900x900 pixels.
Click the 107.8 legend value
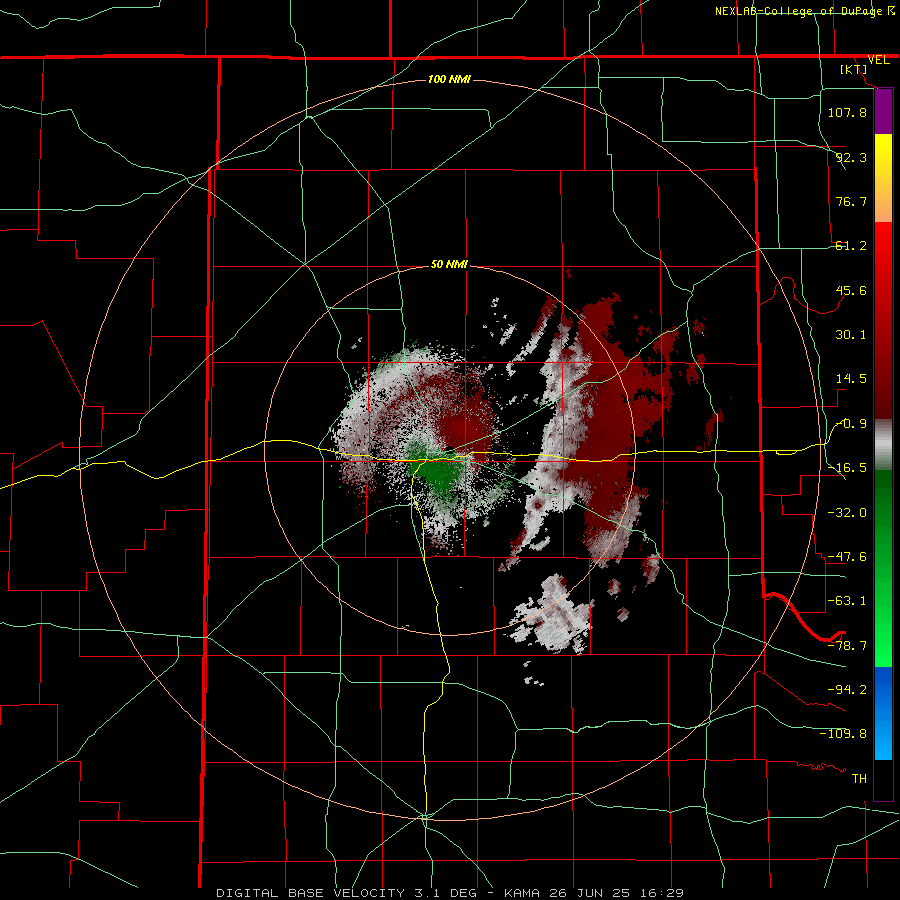click(847, 112)
